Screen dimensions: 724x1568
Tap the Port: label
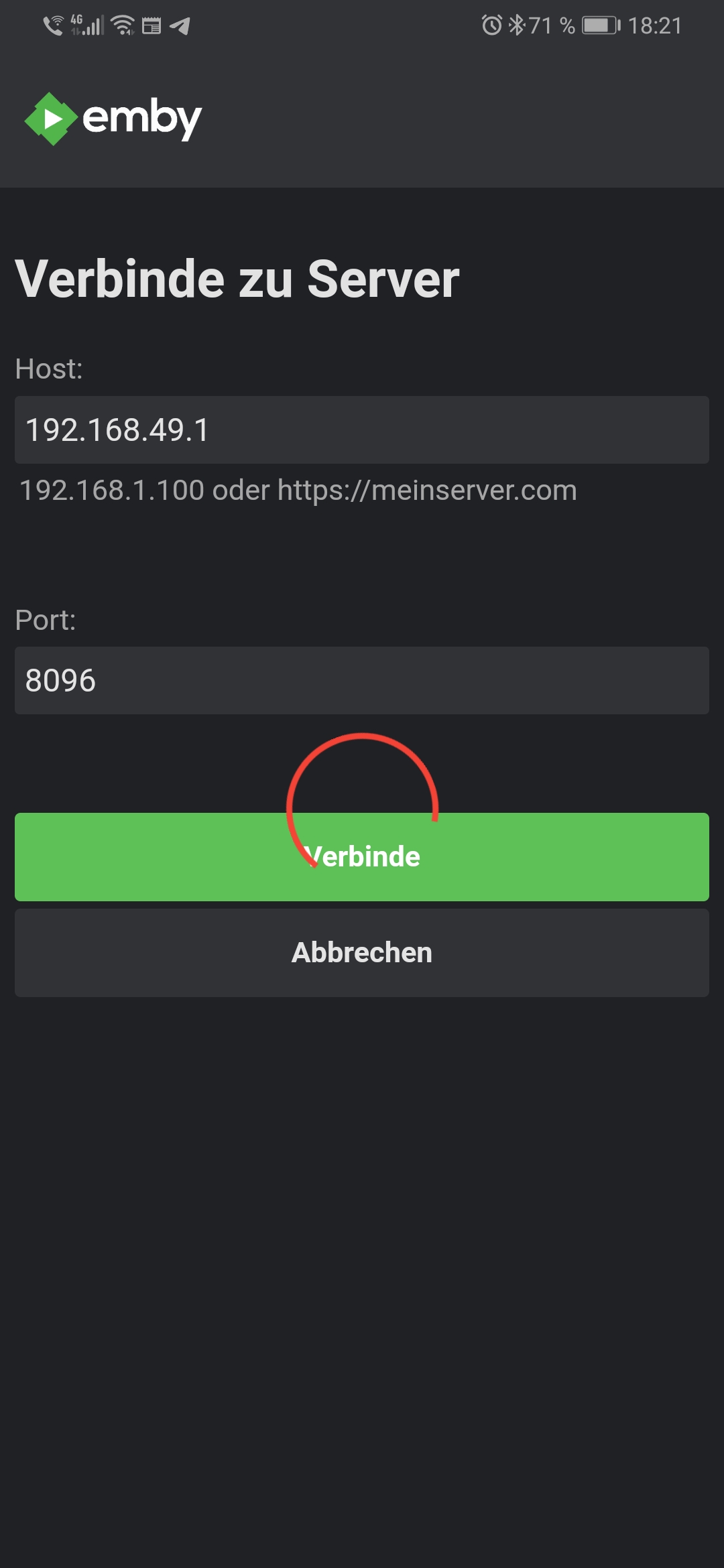click(x=46, y=620)
